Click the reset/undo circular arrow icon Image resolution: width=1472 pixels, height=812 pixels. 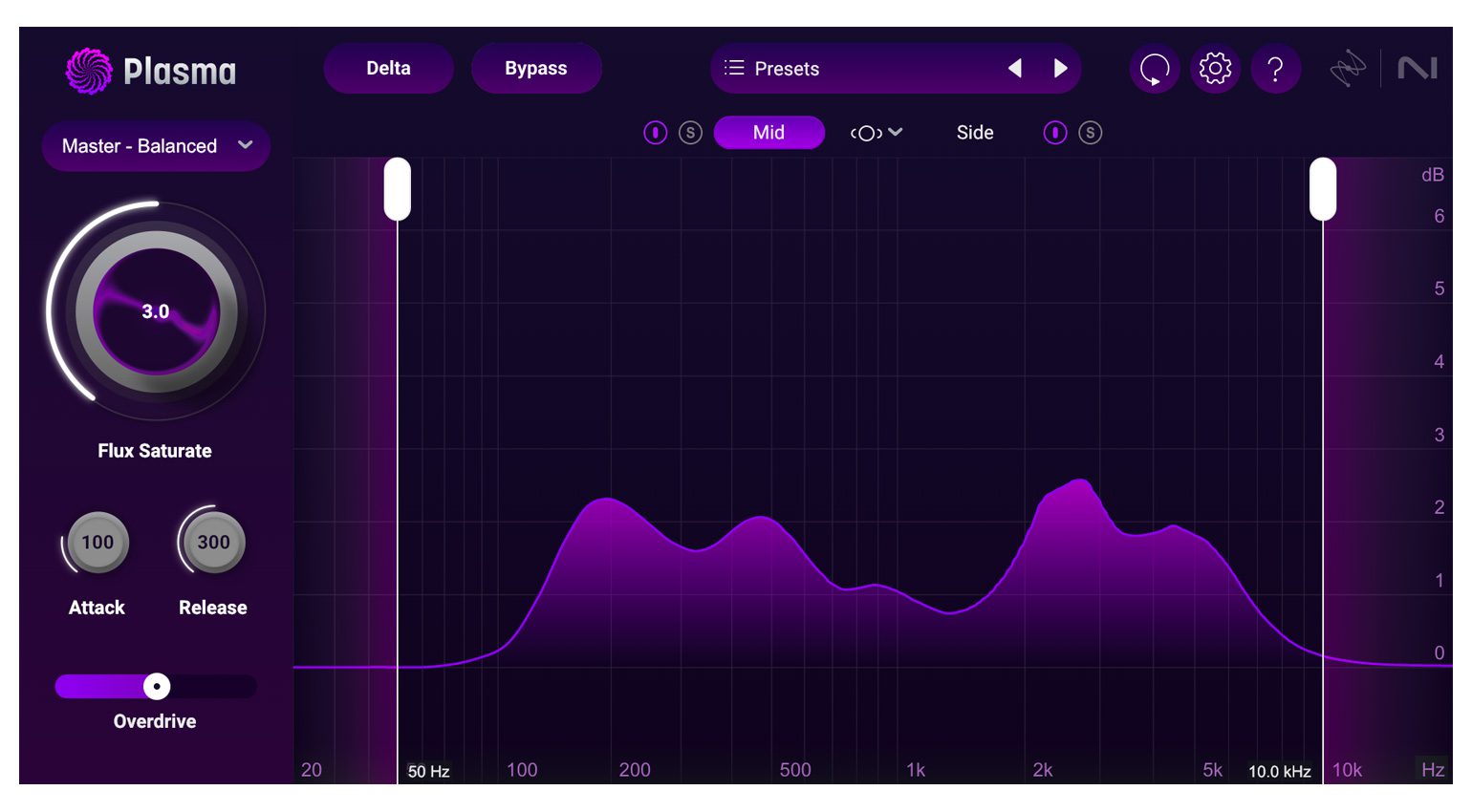coord(1155,69)
